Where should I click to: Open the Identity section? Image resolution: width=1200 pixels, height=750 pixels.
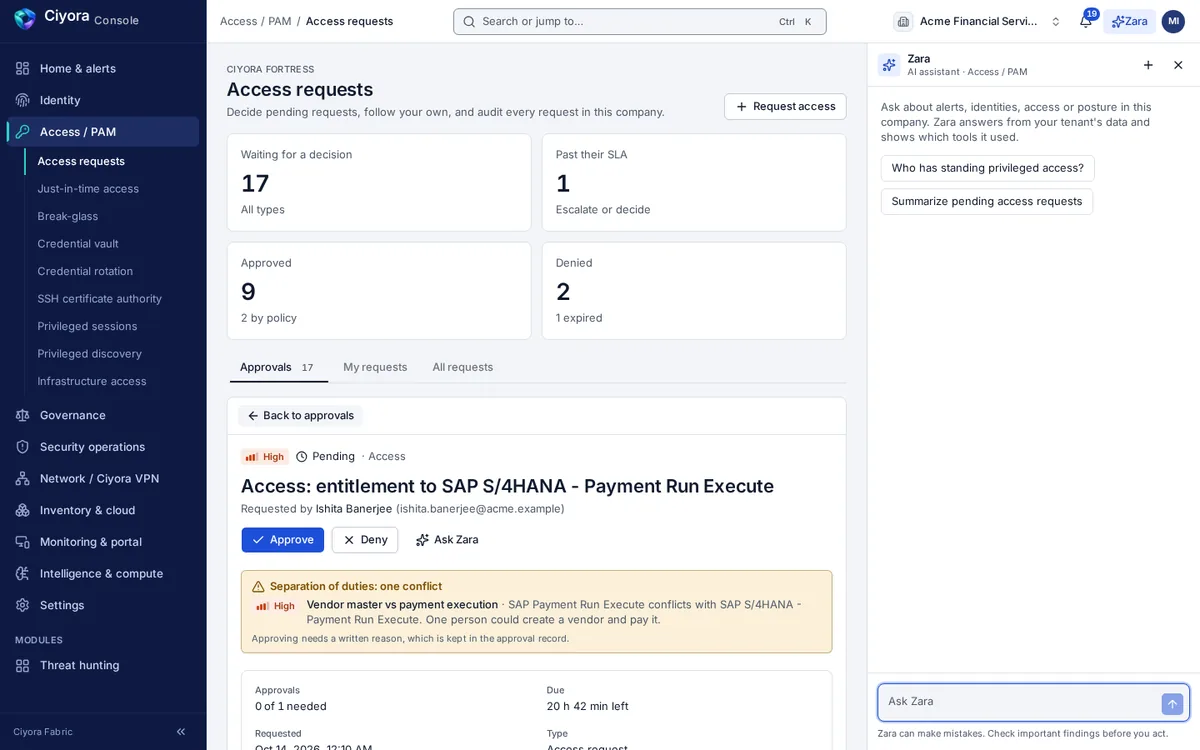(x=103, y=100)
